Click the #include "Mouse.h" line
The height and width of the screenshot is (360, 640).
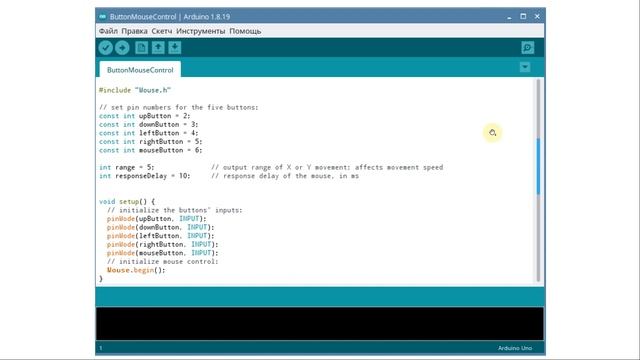coord(135,90)
